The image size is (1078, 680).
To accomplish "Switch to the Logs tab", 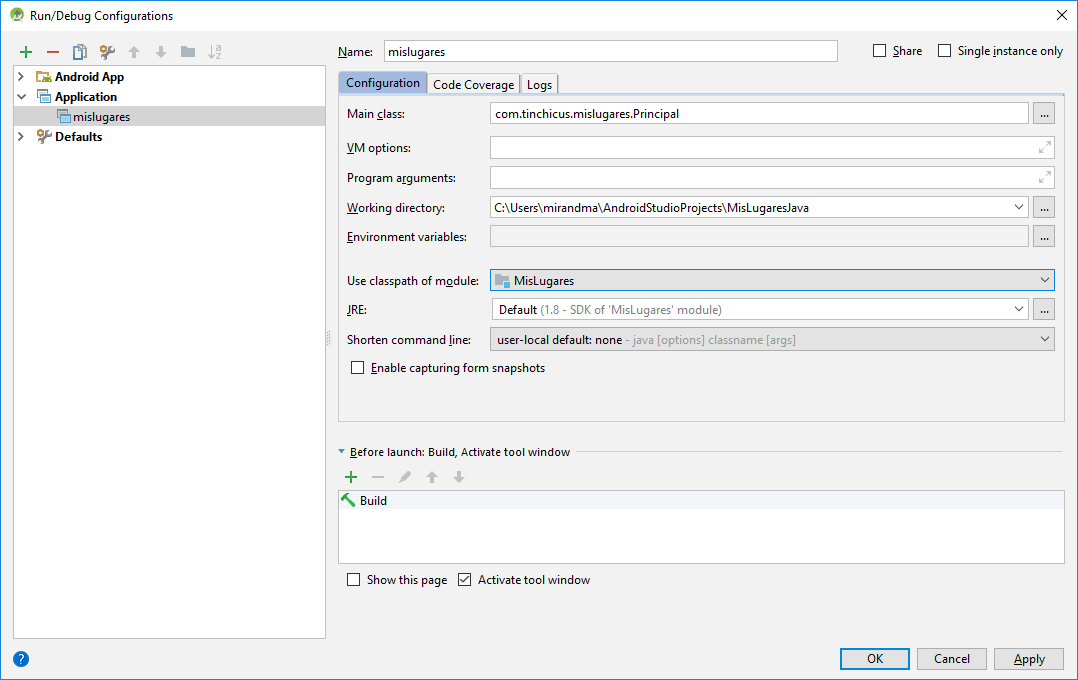I will (539, 84).
